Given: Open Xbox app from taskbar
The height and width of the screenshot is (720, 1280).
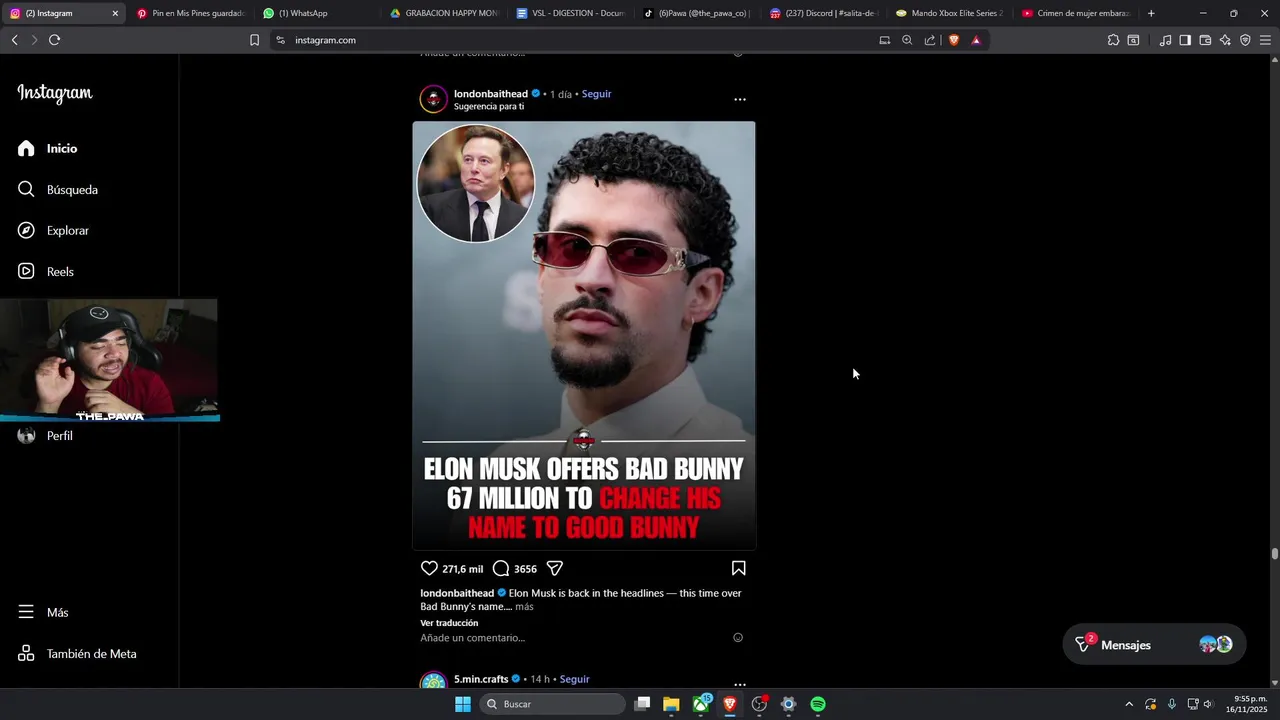Looking at the screenshot, I should point(701,704).
